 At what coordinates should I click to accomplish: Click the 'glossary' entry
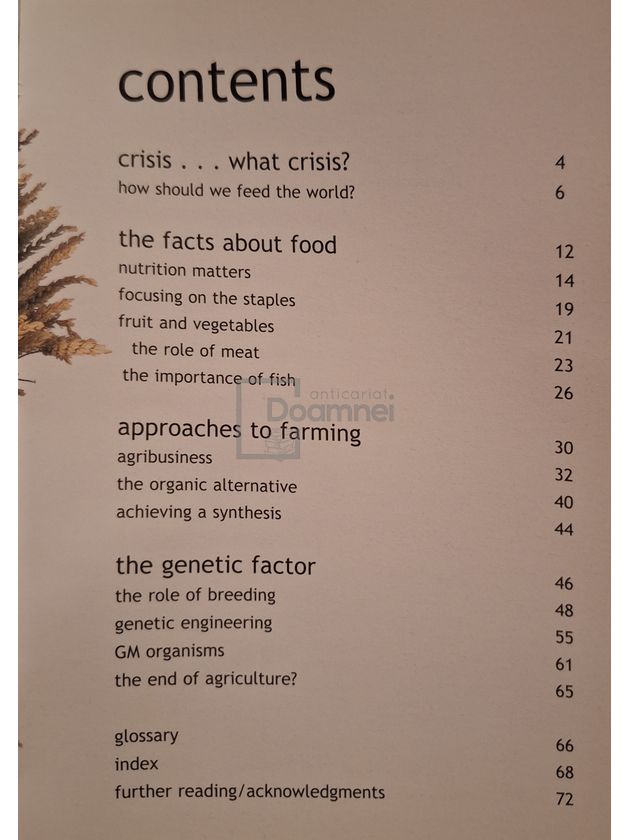pos(146,737)
